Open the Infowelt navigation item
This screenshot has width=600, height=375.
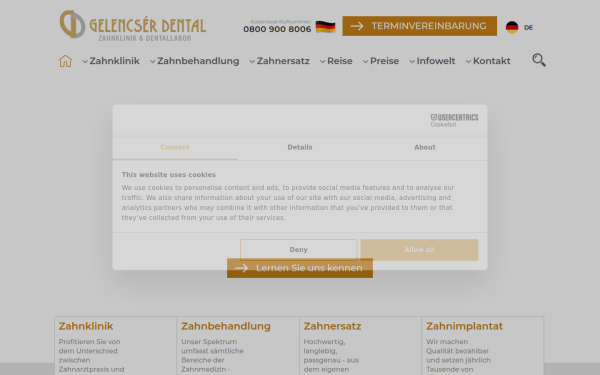[436, 61]
